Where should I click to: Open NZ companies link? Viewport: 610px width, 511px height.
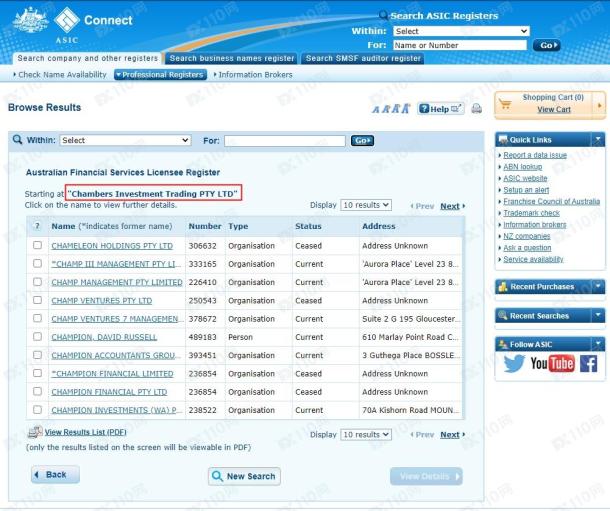(527, 236)
